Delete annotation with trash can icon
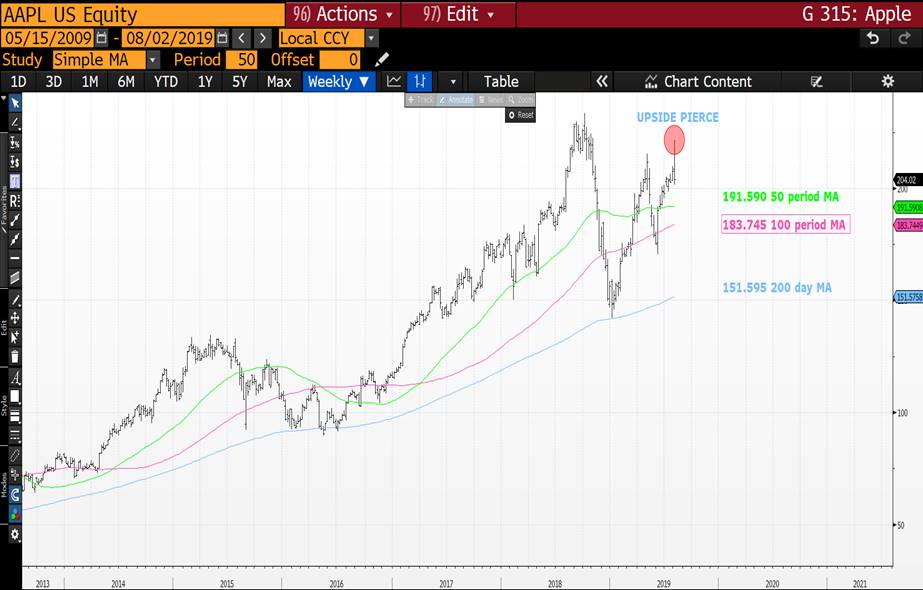The width and height of the screenshot is (923, 590). coord(15,356)
